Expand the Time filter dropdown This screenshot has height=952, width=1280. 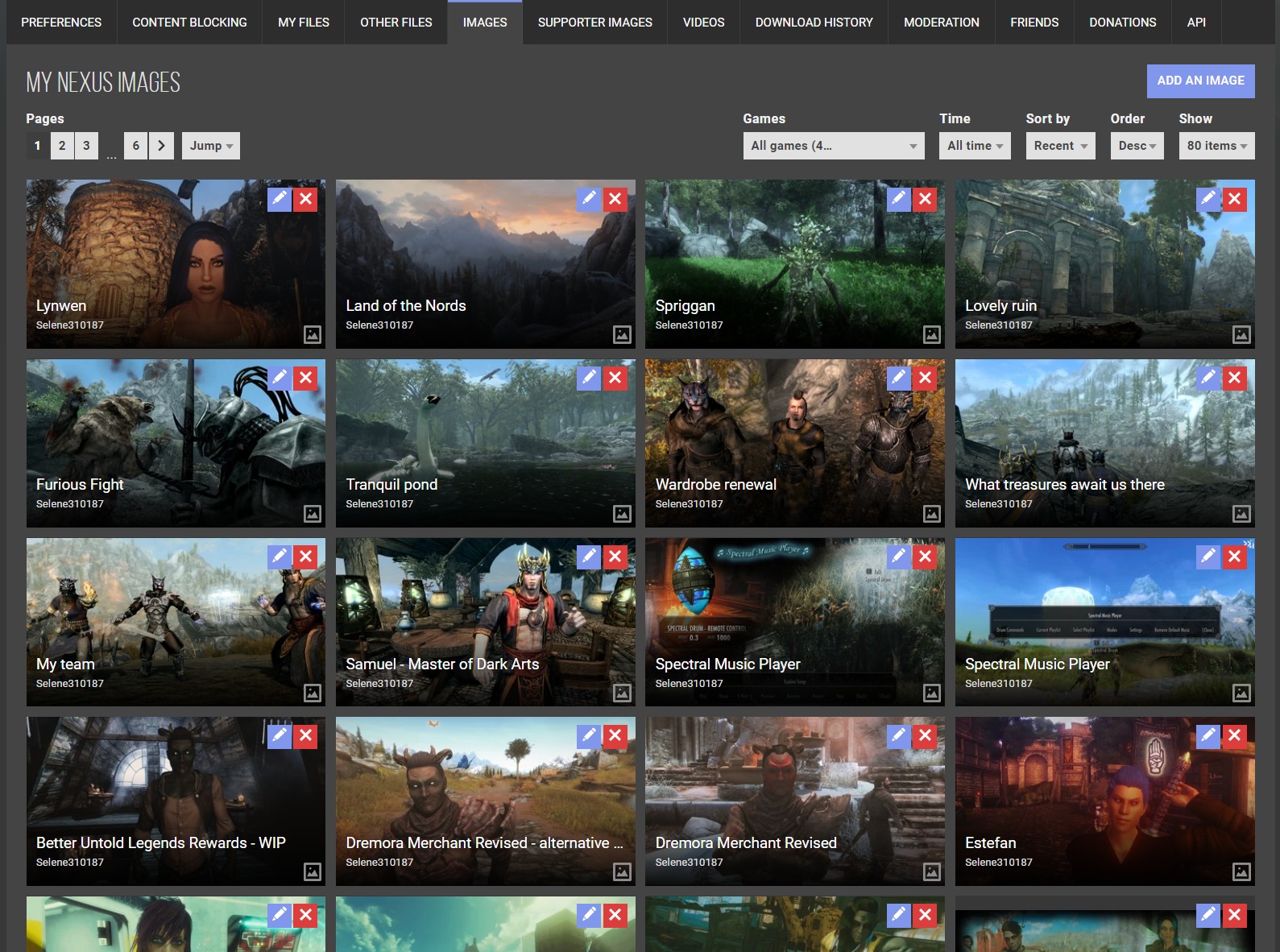974,146
